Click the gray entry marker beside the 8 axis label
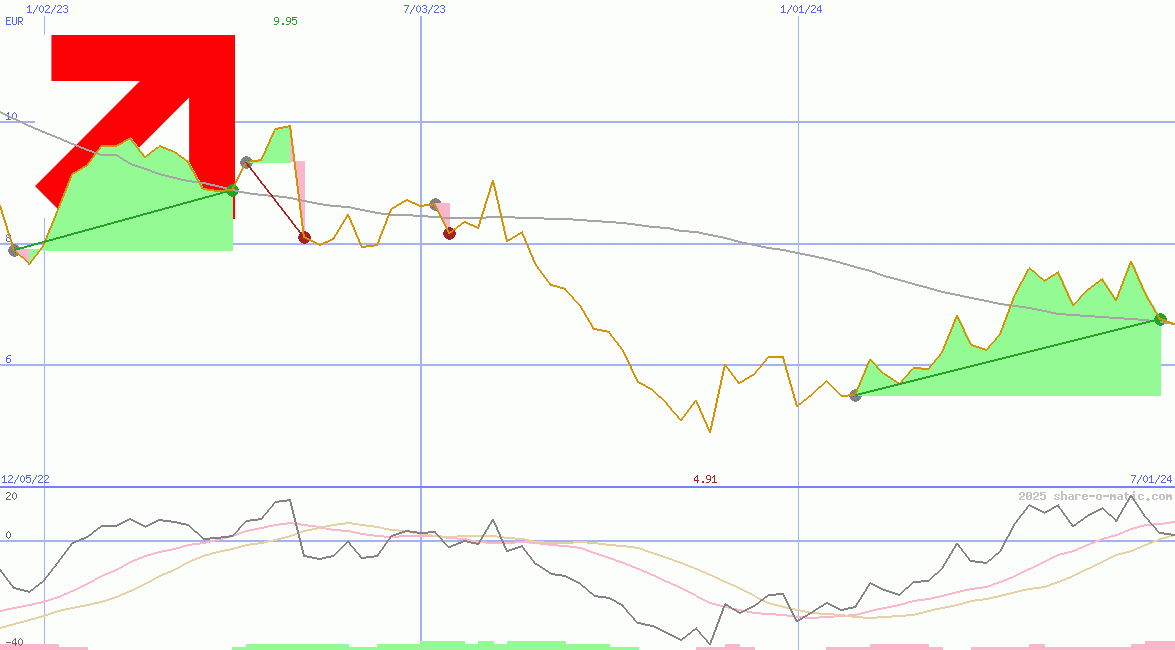The image size is (1175, 650). (15, 250)
